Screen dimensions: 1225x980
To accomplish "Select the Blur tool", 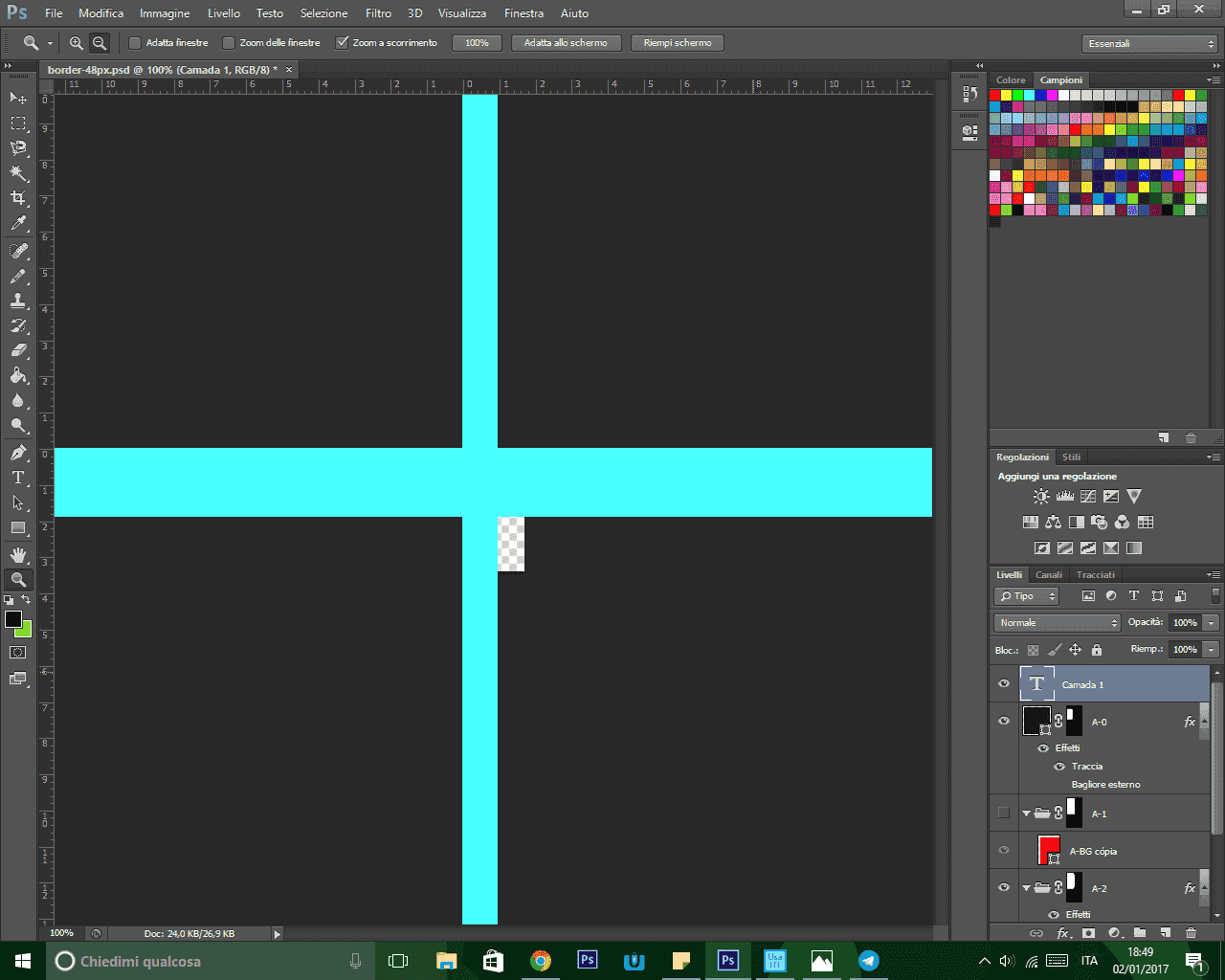I will click(18, 400).
